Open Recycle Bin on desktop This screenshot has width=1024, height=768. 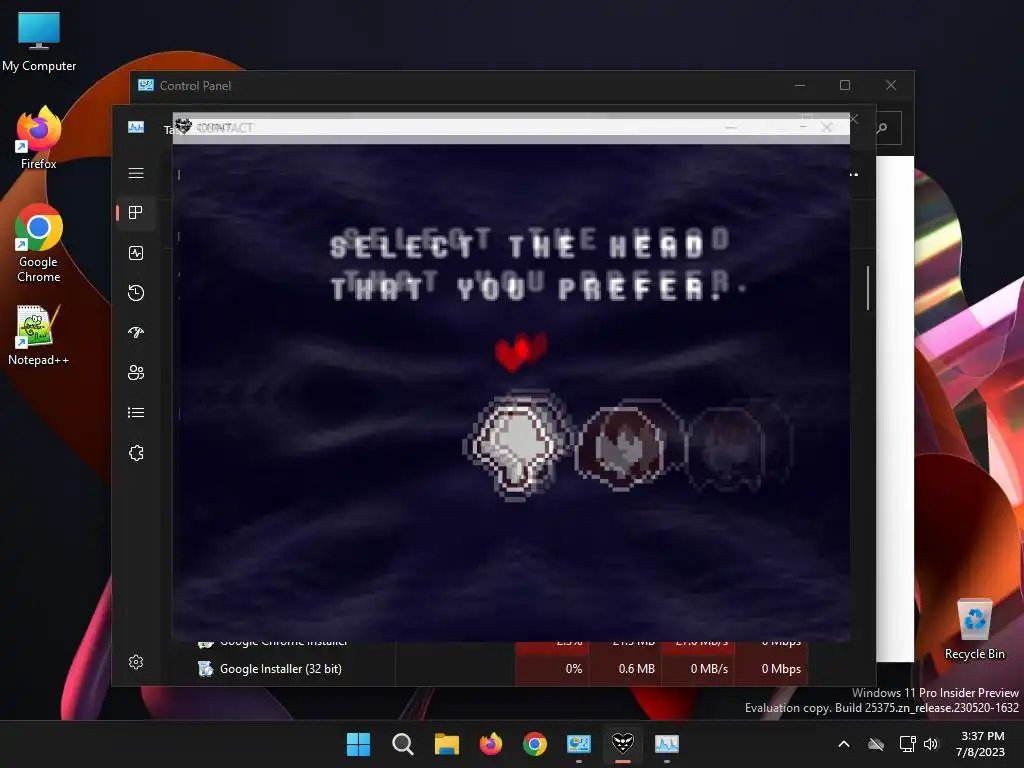tap(974, 629)
